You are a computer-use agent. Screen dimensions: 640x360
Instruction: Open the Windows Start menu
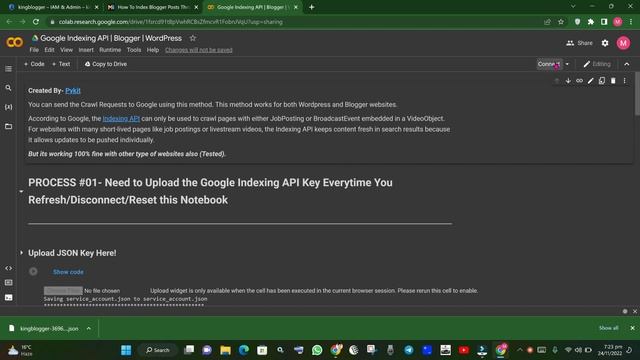click(126, 350)
